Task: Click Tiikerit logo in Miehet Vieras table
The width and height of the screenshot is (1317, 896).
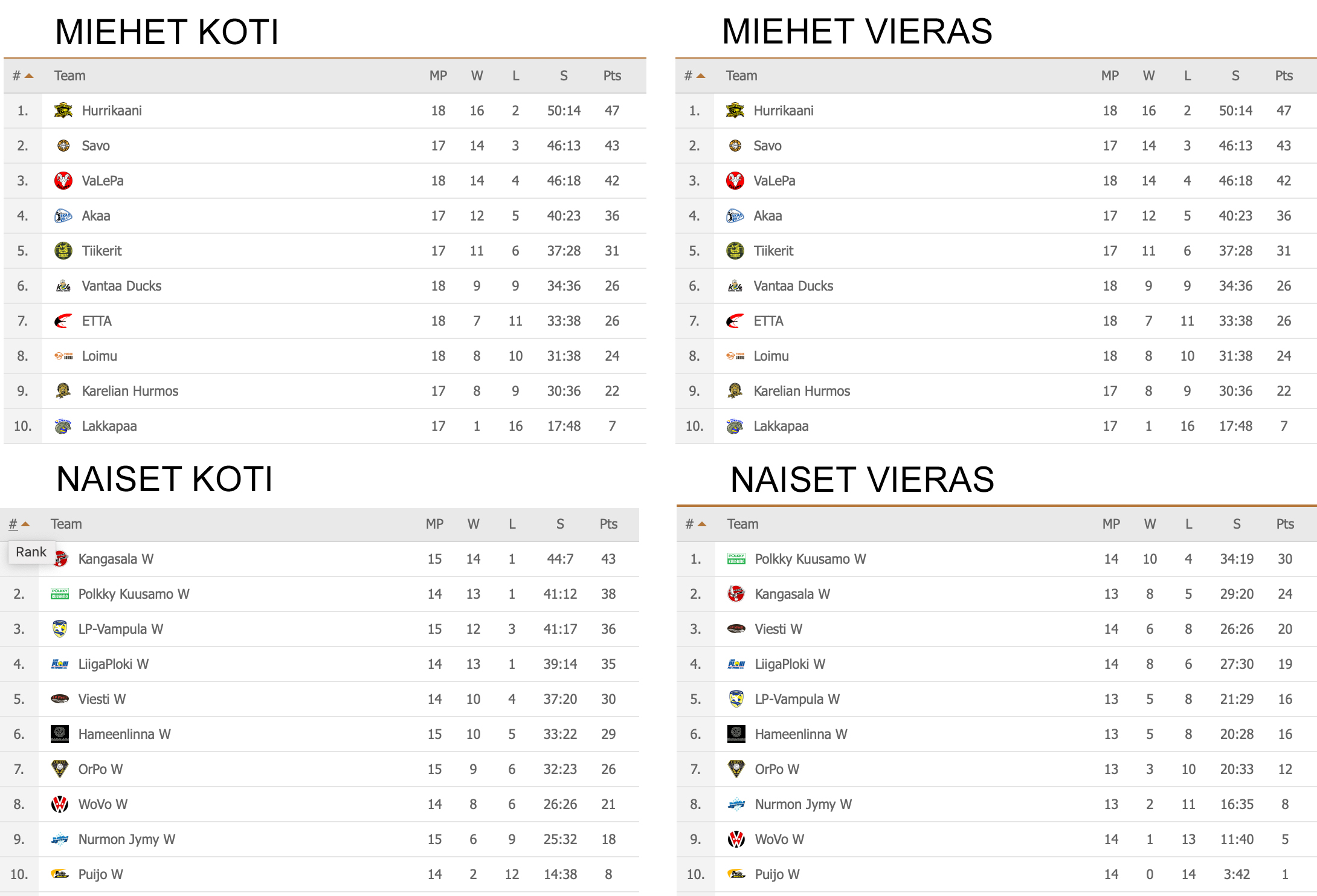Action: 735,251
